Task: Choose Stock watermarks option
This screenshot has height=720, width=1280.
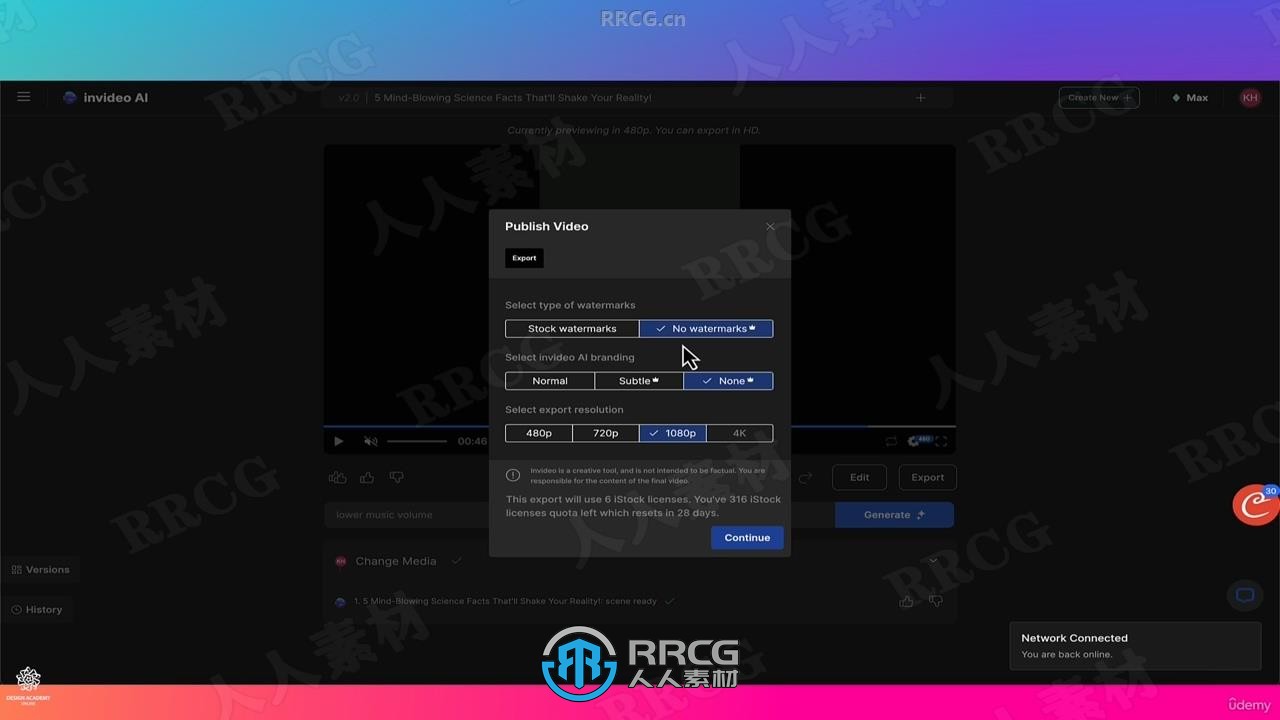Action: [x=572, y=329]
